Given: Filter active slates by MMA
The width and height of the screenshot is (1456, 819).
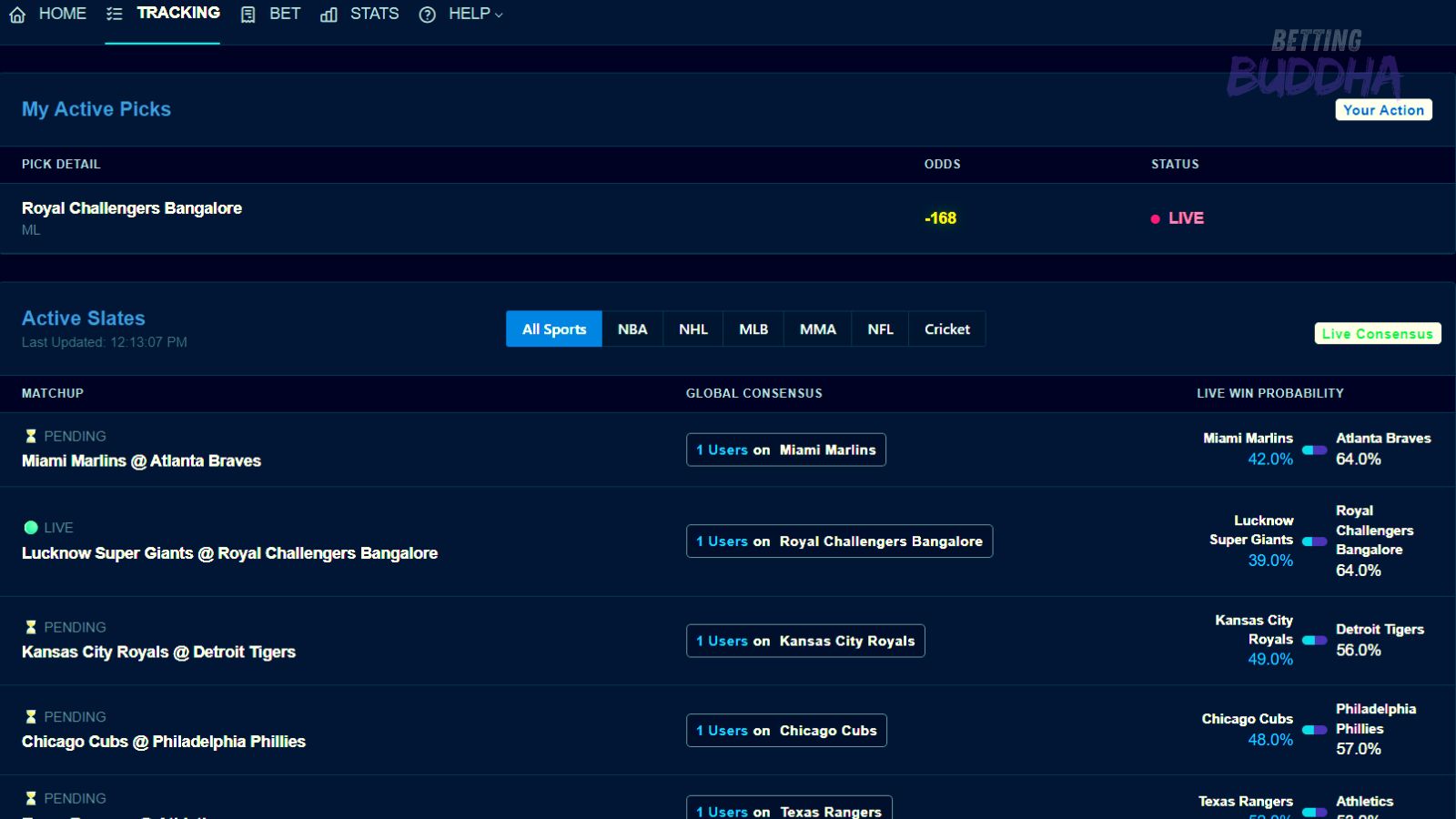Looking at the screenshot, I should (818, 329).
